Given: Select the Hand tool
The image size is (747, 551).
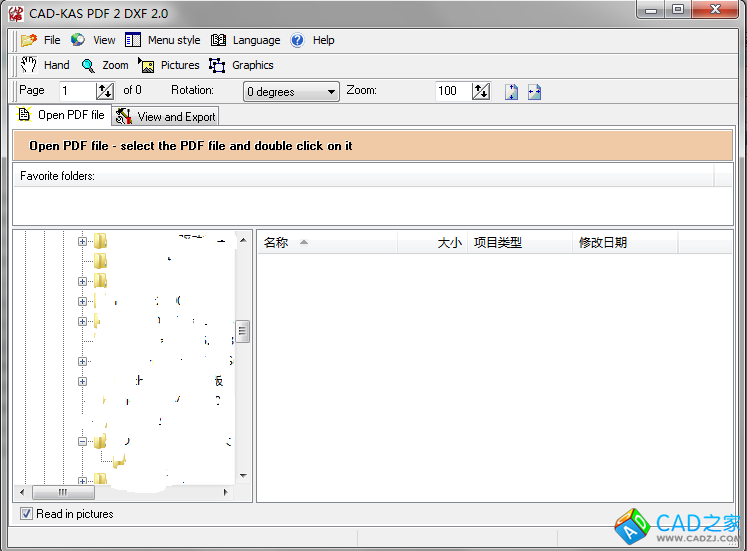Looking at the screenshot, I should (x=46, y=65).
